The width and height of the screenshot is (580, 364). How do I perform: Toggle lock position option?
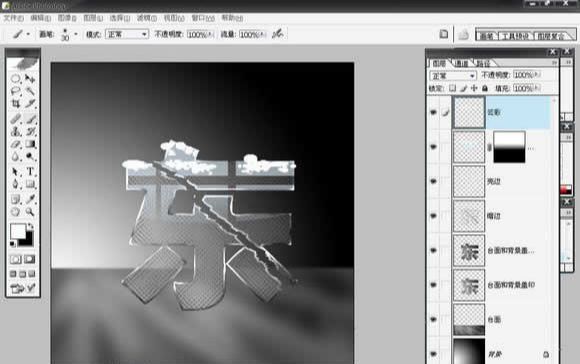coord(474,88)
